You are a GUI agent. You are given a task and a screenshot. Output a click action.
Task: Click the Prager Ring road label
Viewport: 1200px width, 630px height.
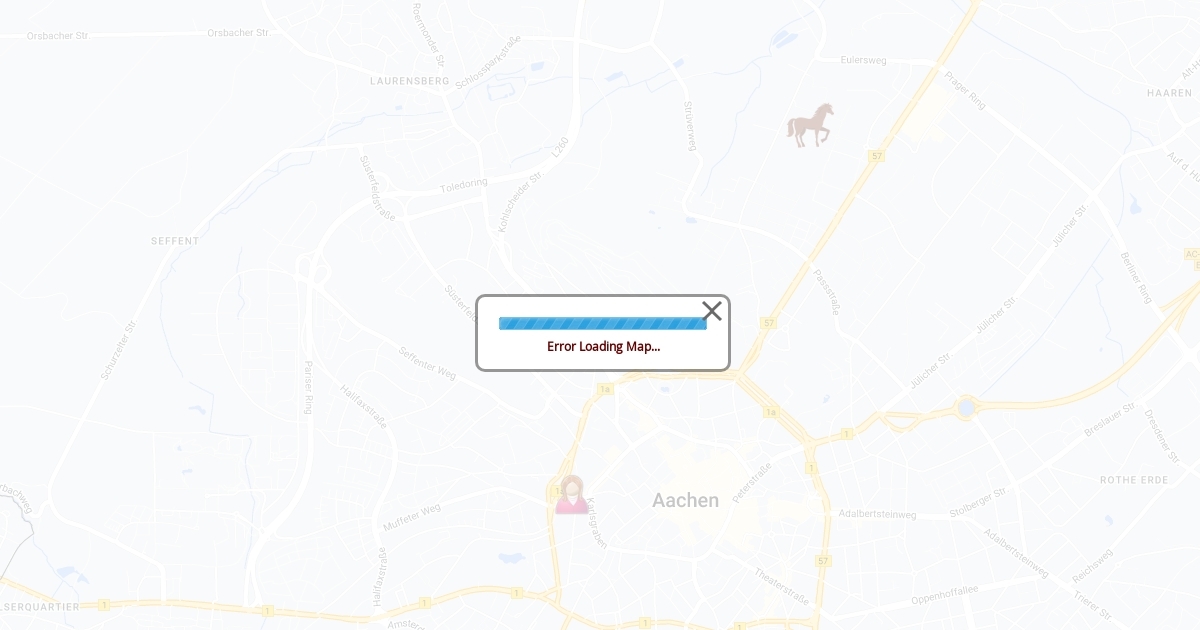[x=965, y=90]
